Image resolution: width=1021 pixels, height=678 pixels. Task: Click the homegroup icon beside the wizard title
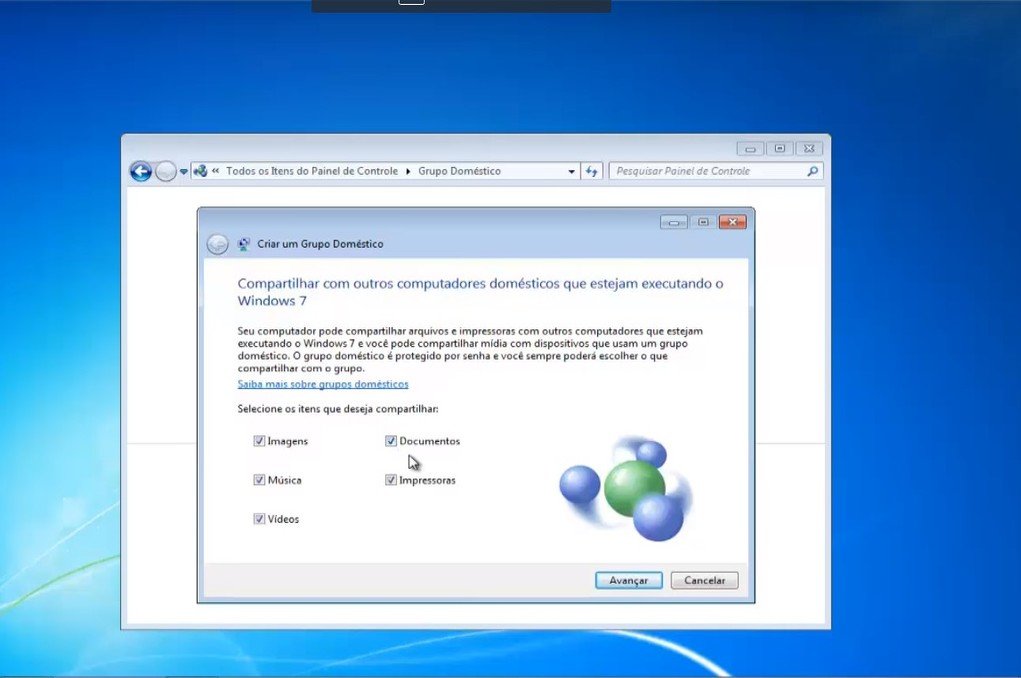pyautogui.click(x=244, y=244)
